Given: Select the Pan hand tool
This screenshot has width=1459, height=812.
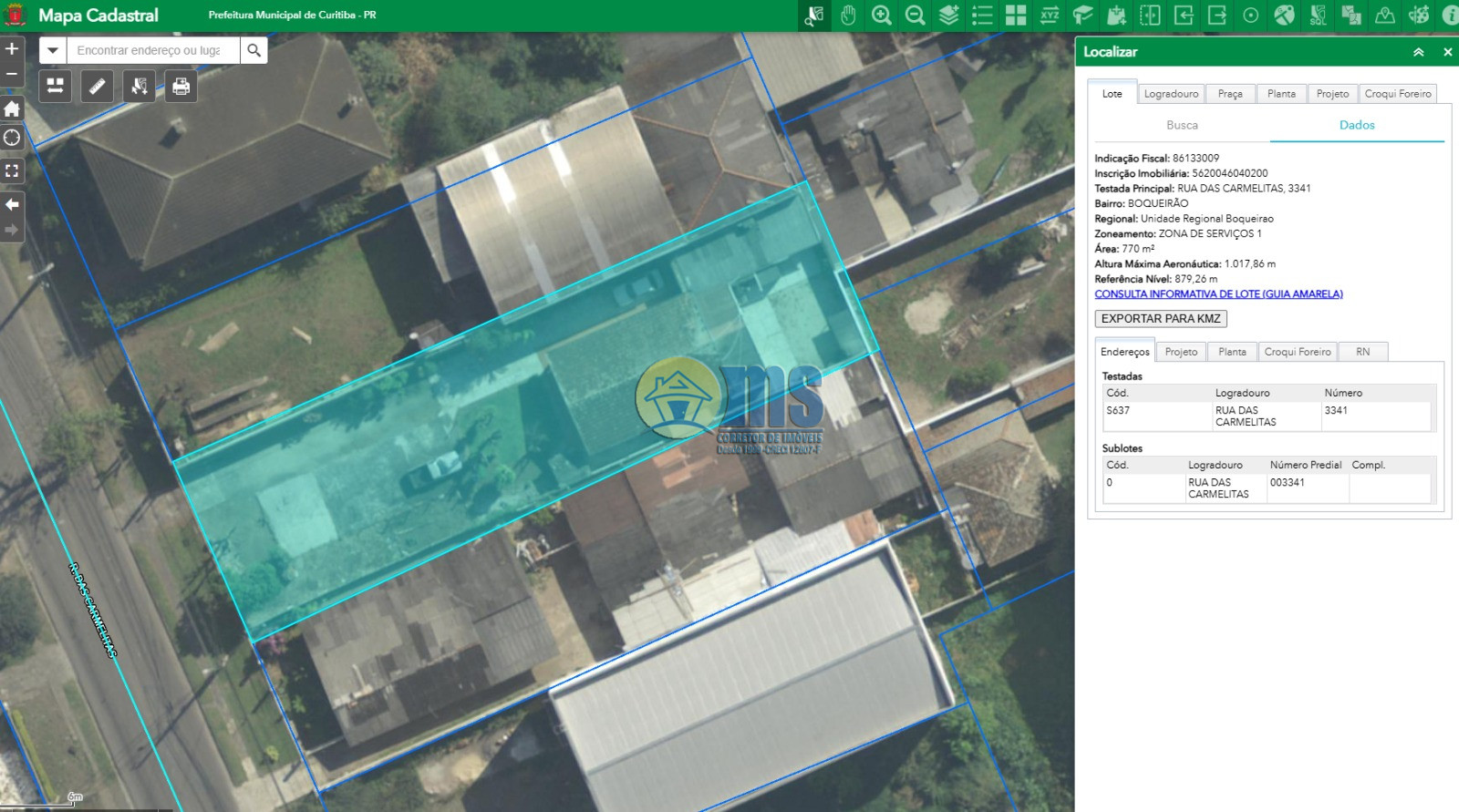Looking at the screenshot, I should [848, 15].
